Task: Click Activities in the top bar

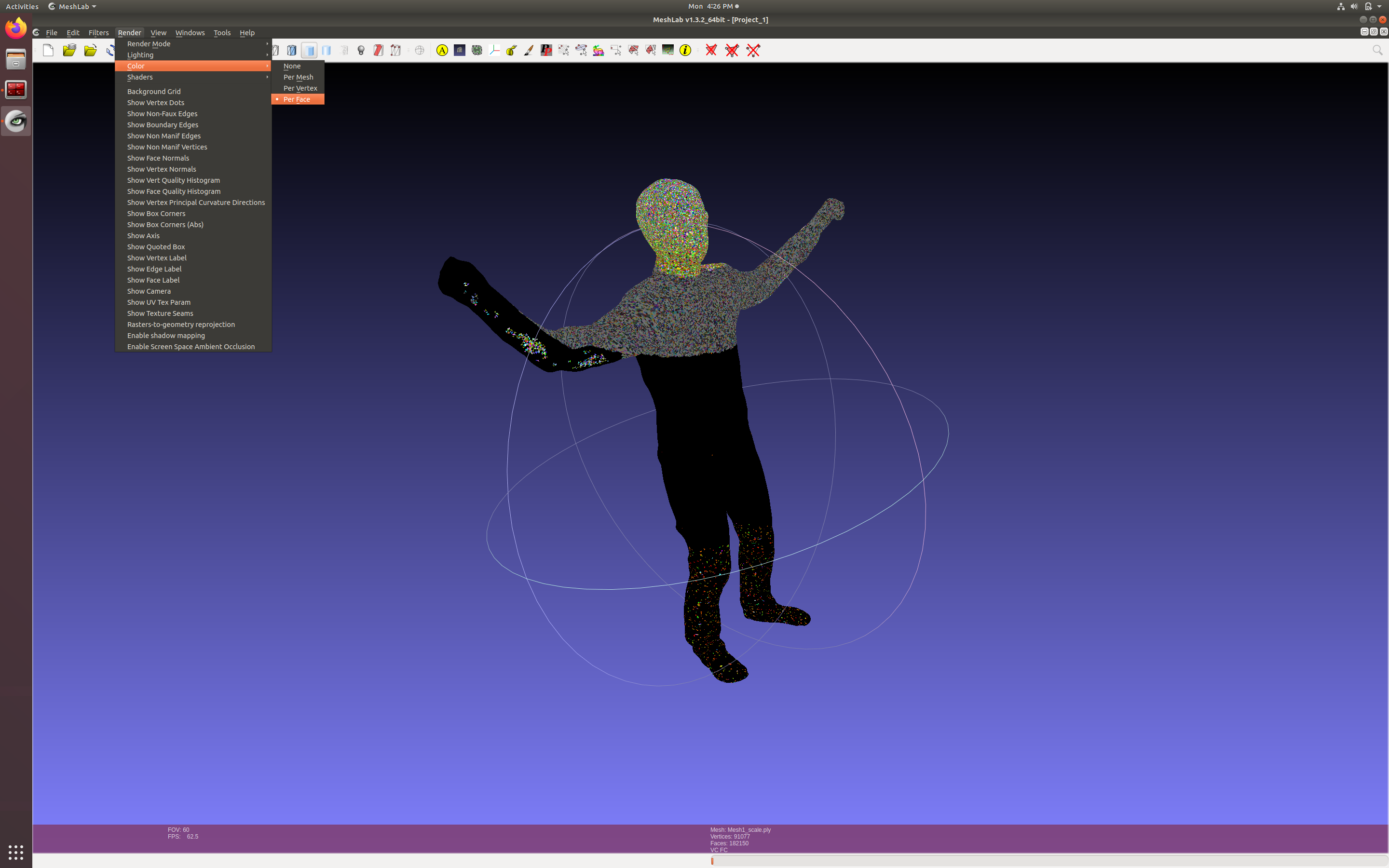Action: [x=22, y=6]
